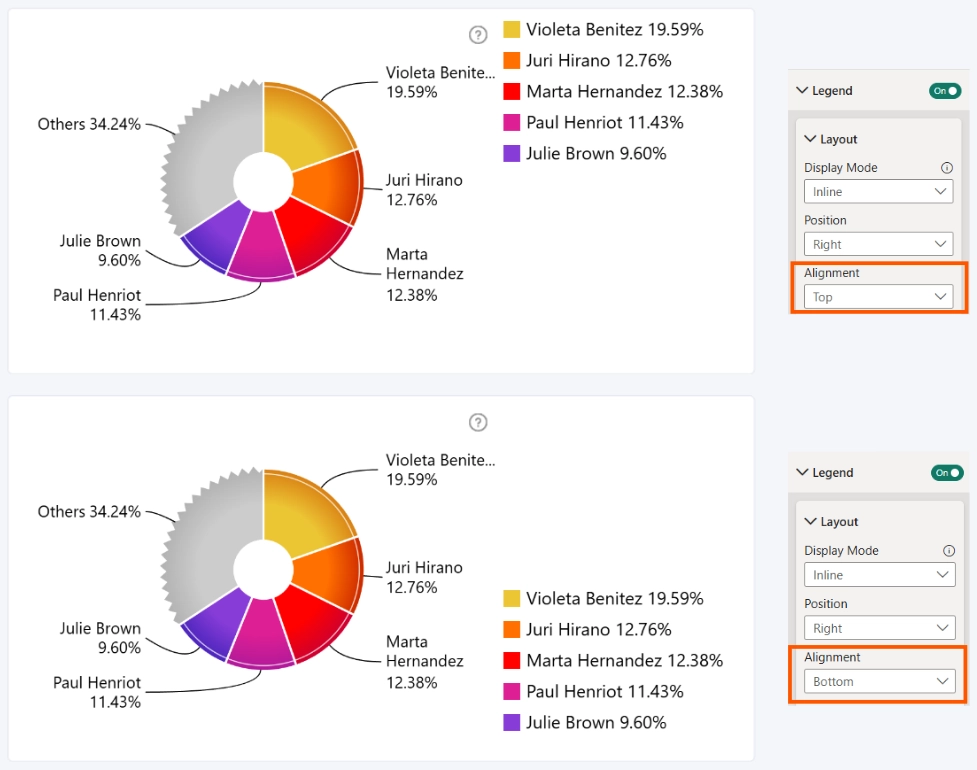The image size is (977, 770).
Task: Open the bottom Display Mode Inline dropdown
Action: point(880,574)
